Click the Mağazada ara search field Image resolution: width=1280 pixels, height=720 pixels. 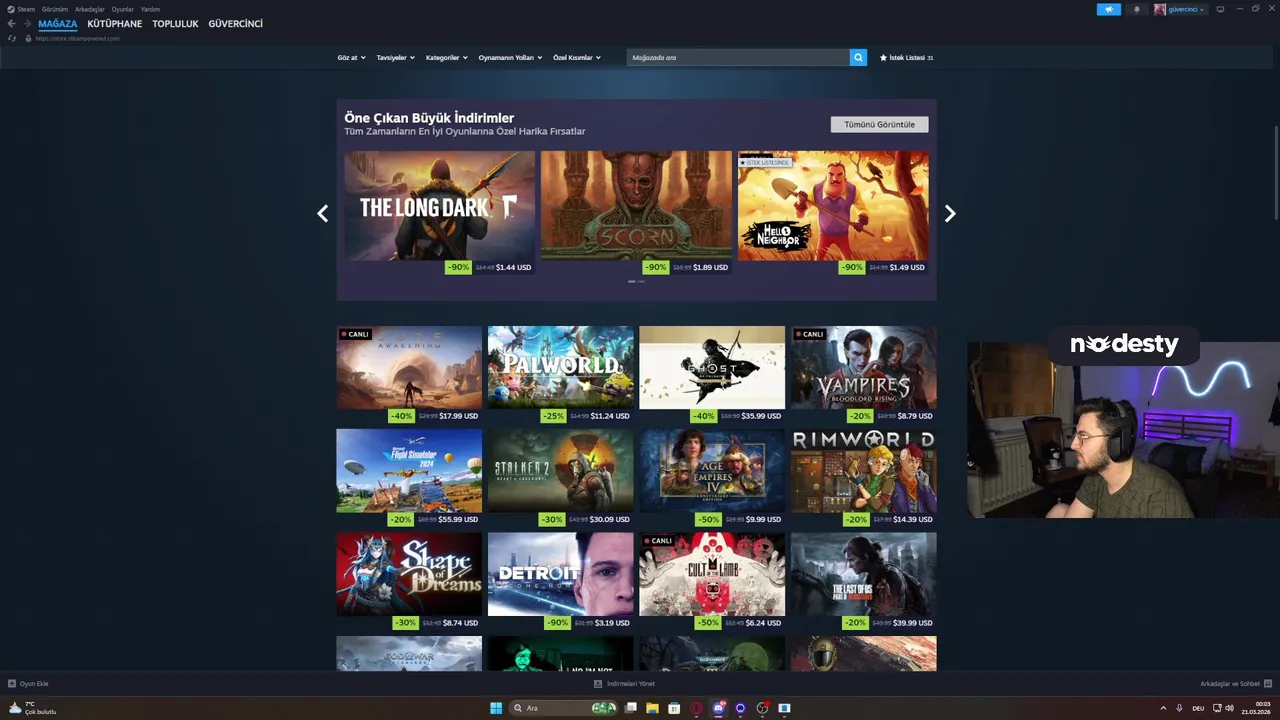tap(738, 57)
